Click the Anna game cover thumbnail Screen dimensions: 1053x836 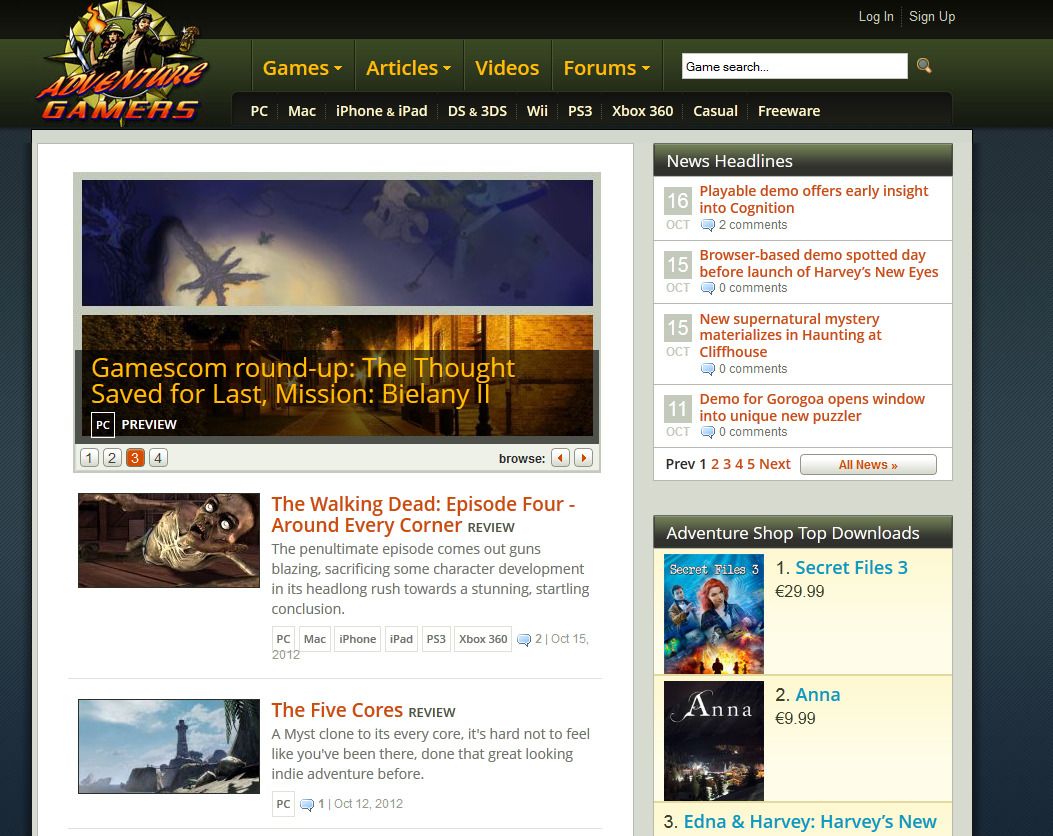point(713,740)
